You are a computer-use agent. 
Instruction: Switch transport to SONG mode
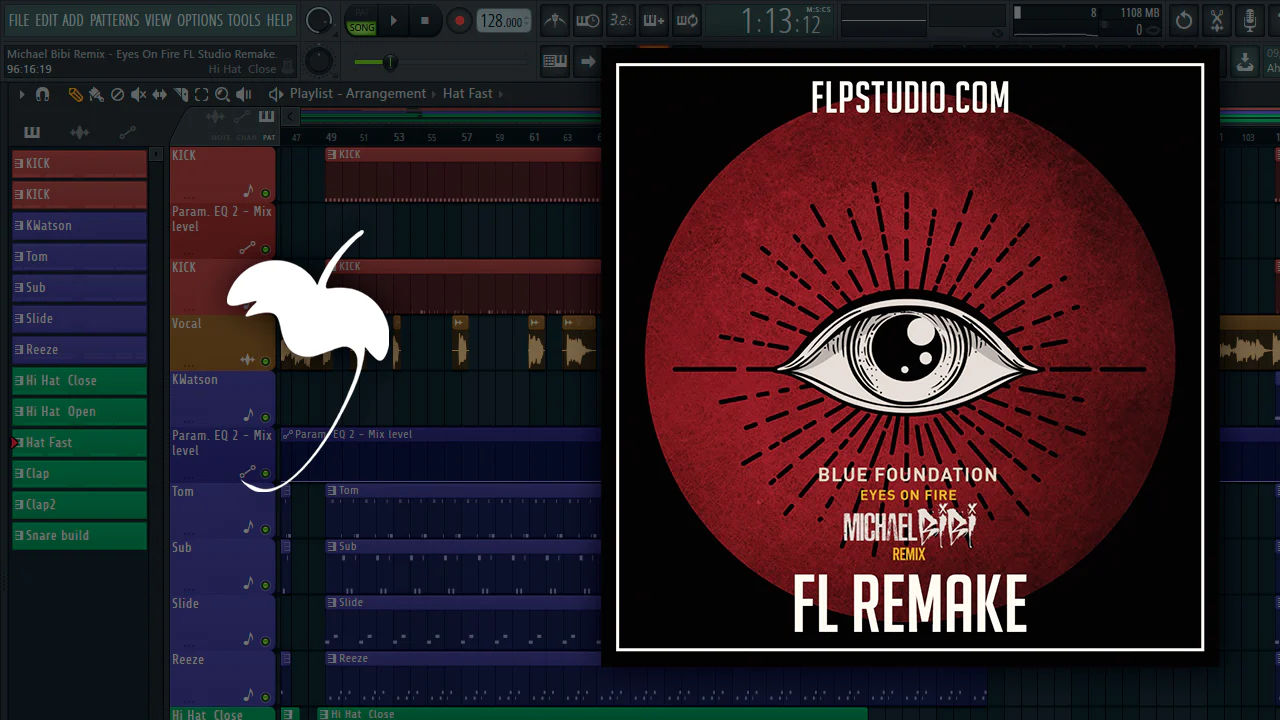click(362, 27)
